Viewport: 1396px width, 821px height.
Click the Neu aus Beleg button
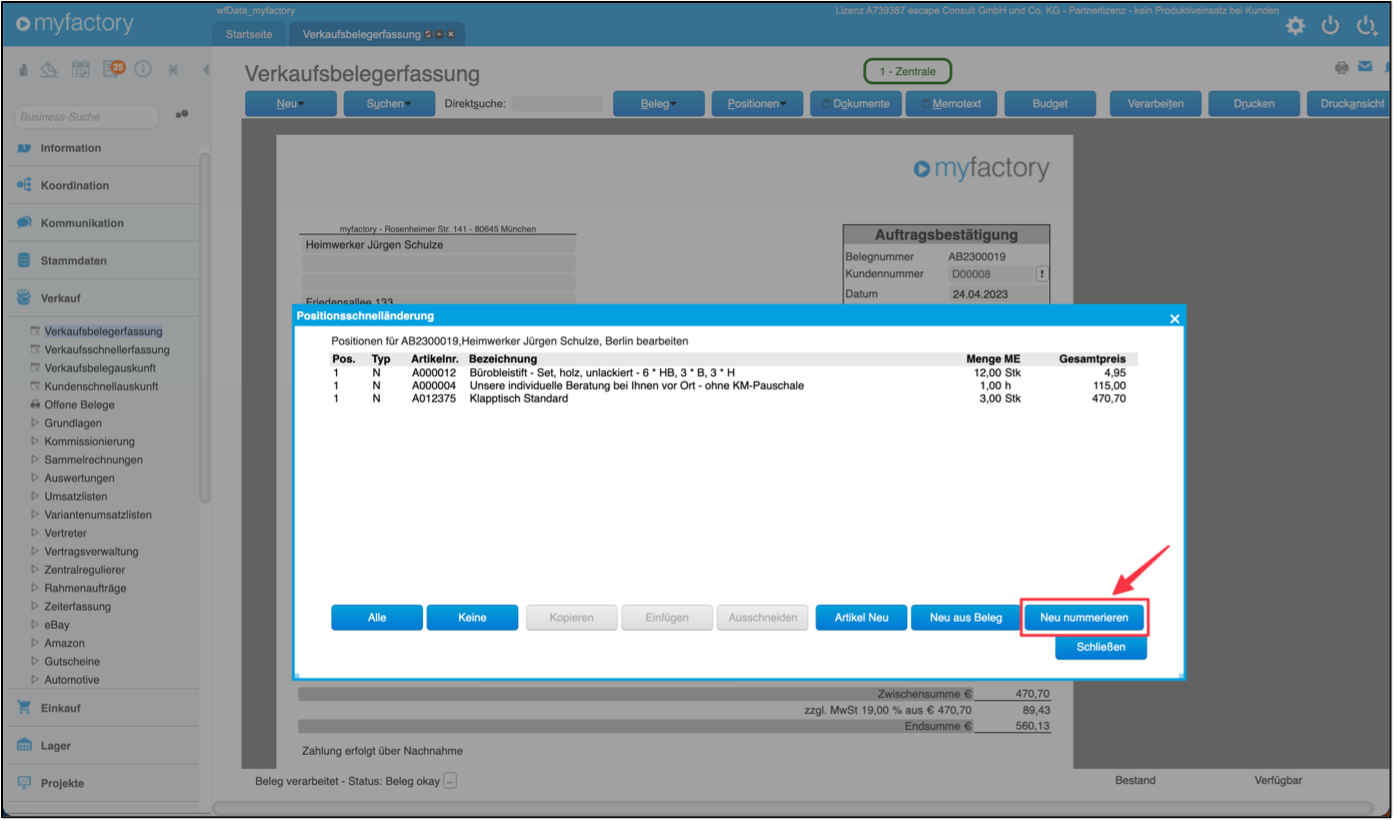tap(965, 618)
